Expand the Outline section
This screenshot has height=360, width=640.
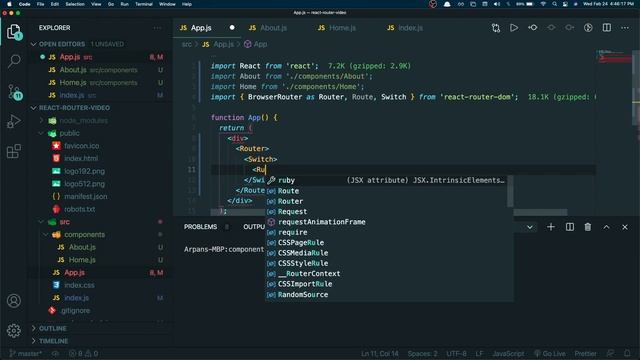52,328
